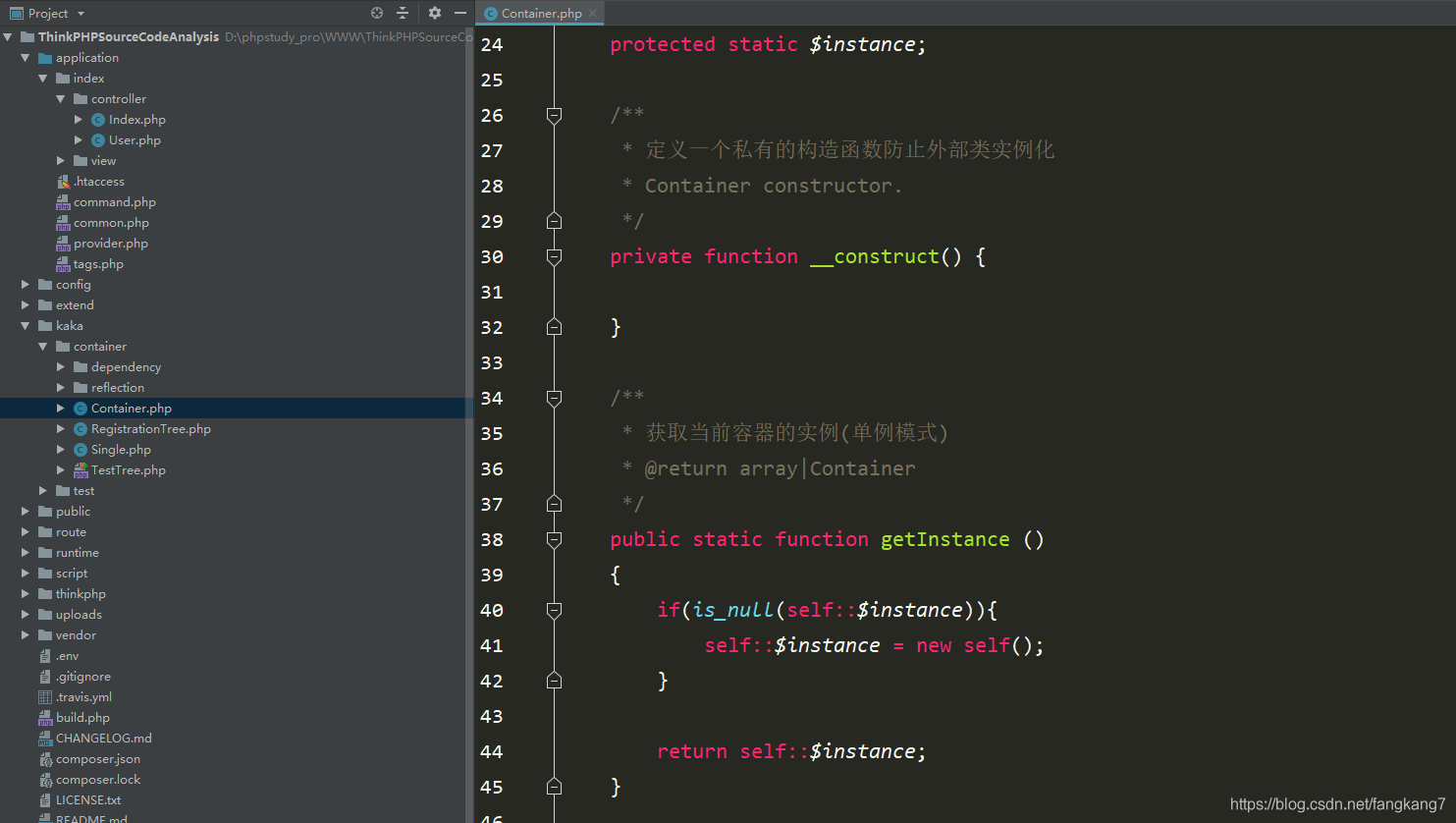Viewport: 1456px width, 823px height.
Task: Collapse the ThinkPHPSourceCodeAnalysis root folder
Action: click(x=8, y=37)
